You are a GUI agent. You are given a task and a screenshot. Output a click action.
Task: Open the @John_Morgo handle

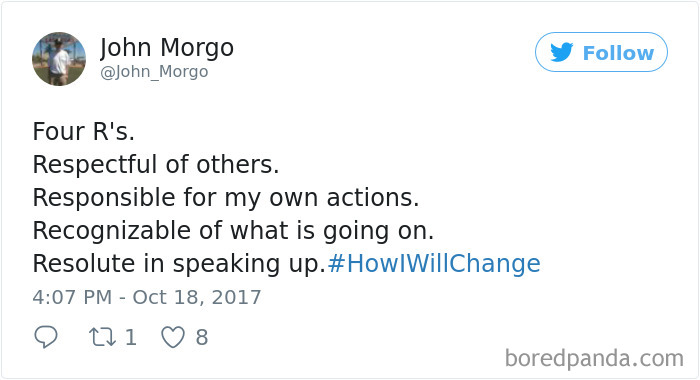click(x=154, y=71)
